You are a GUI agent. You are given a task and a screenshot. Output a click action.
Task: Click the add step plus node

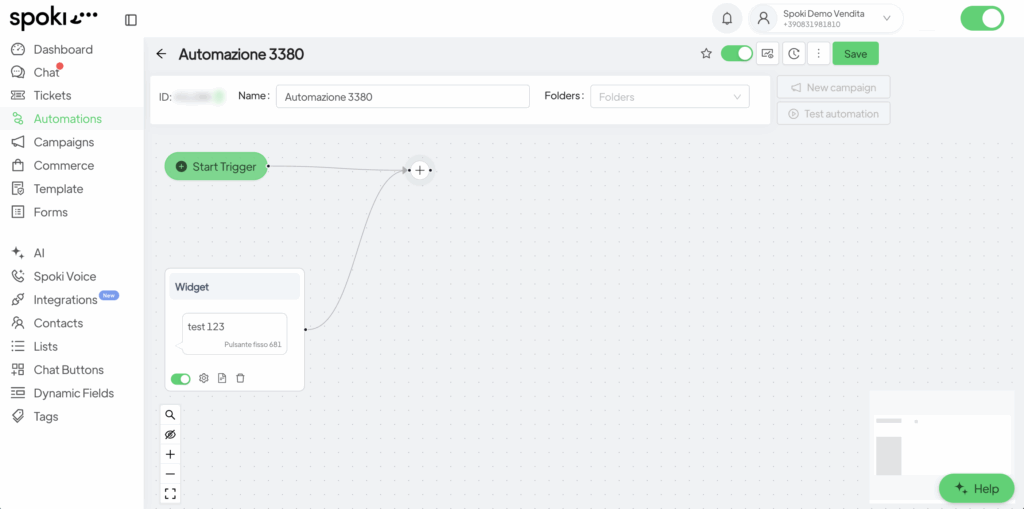(x=420, y=171)
